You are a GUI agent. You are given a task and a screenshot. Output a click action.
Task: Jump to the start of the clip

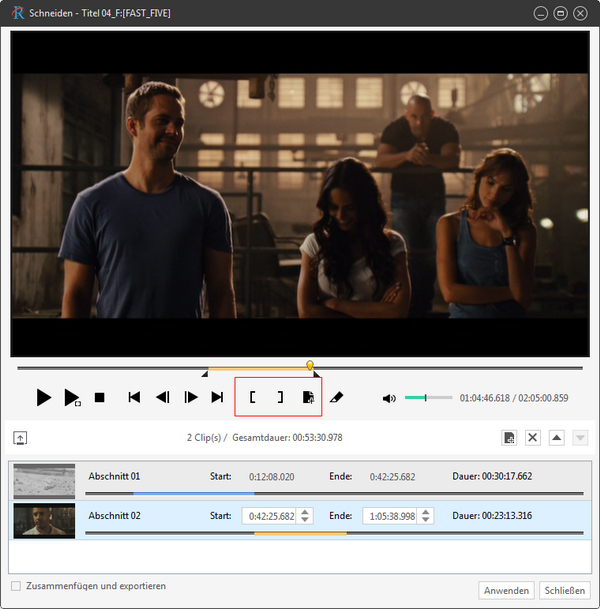[x=134, y=397]
